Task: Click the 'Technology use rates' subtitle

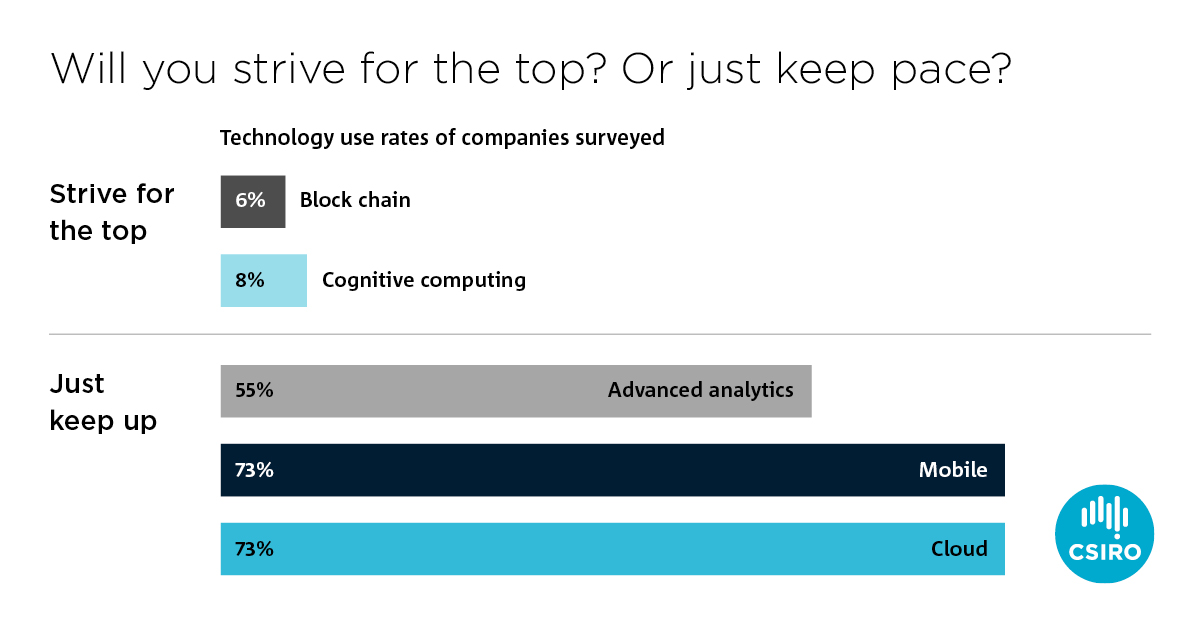Action: tap(442, 137)
